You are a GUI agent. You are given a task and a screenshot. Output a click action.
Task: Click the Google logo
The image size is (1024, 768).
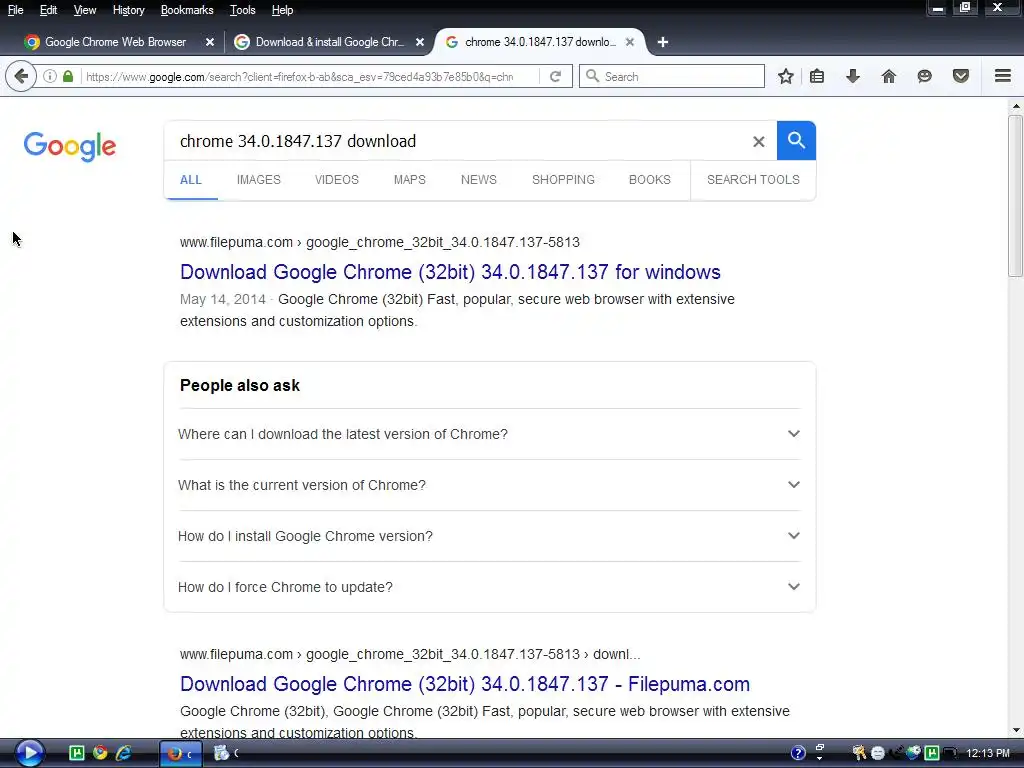[x=70, y=146]
